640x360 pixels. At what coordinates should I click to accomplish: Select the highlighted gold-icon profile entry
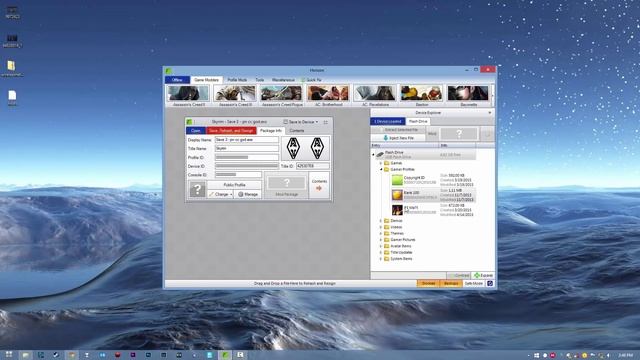click(433, 195)
